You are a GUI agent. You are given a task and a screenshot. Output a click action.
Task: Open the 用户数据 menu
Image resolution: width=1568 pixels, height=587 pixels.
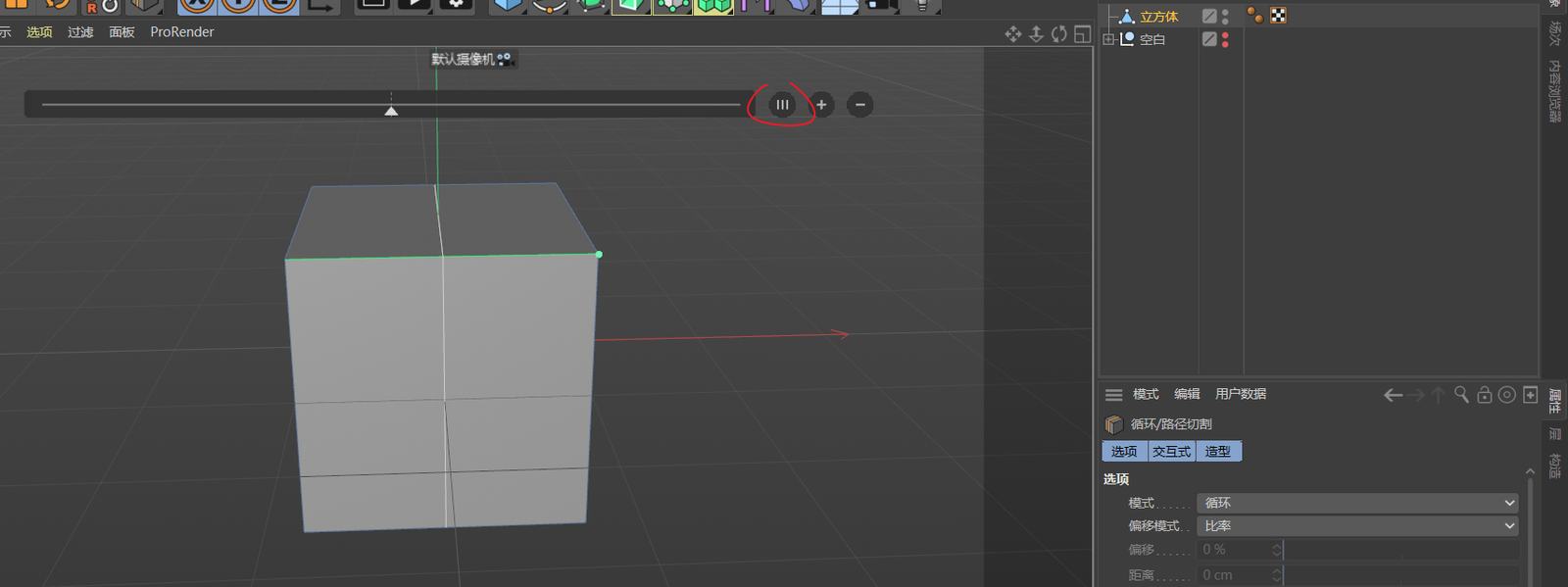pos(1241,394)
